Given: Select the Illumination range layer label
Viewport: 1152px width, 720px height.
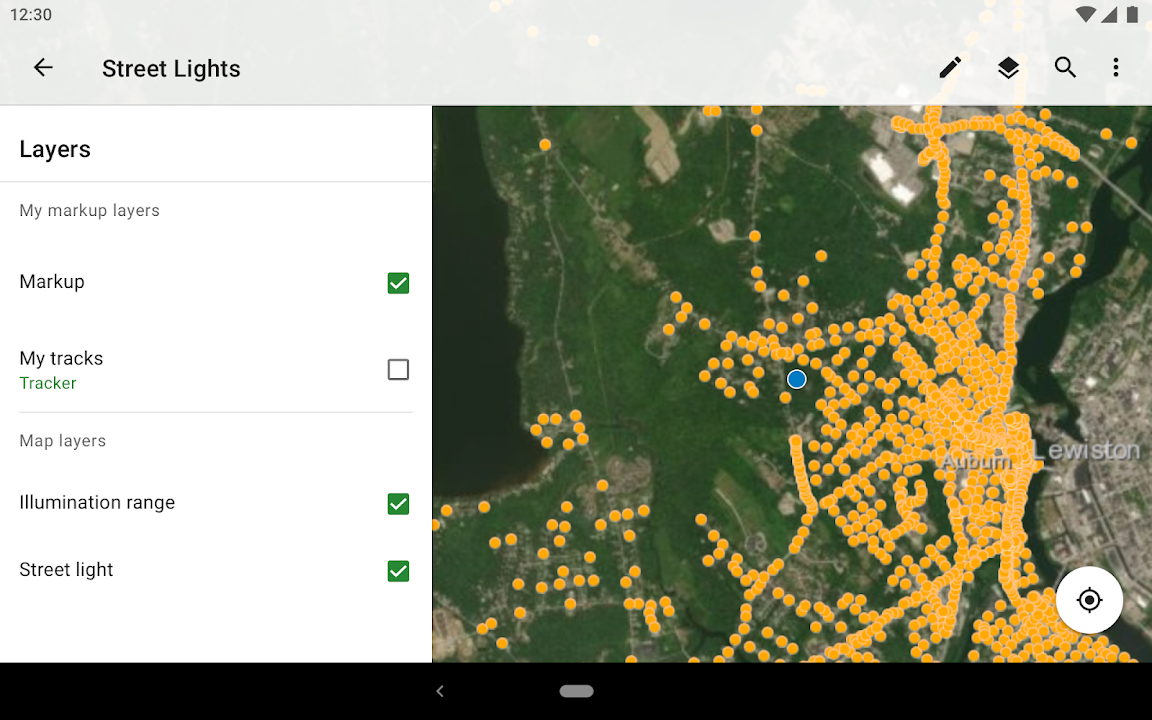Looking at the screenshot, I should [x=97, y=503].
